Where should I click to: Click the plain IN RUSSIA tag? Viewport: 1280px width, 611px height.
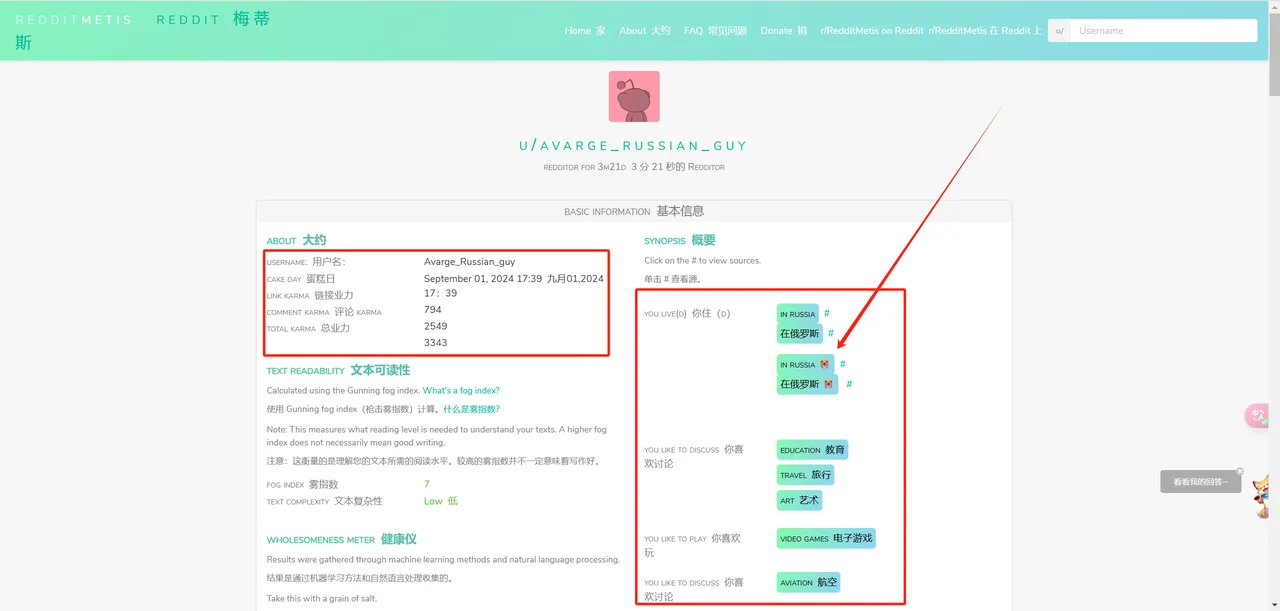798,314
